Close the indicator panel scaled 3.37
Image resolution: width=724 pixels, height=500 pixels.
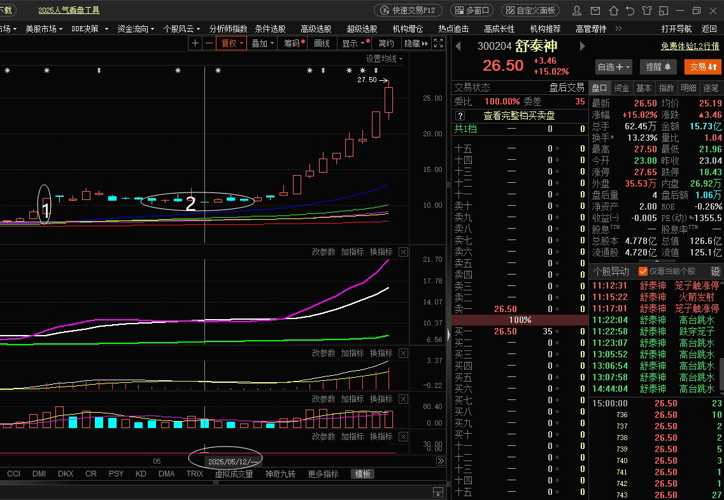tap(403, 353)
